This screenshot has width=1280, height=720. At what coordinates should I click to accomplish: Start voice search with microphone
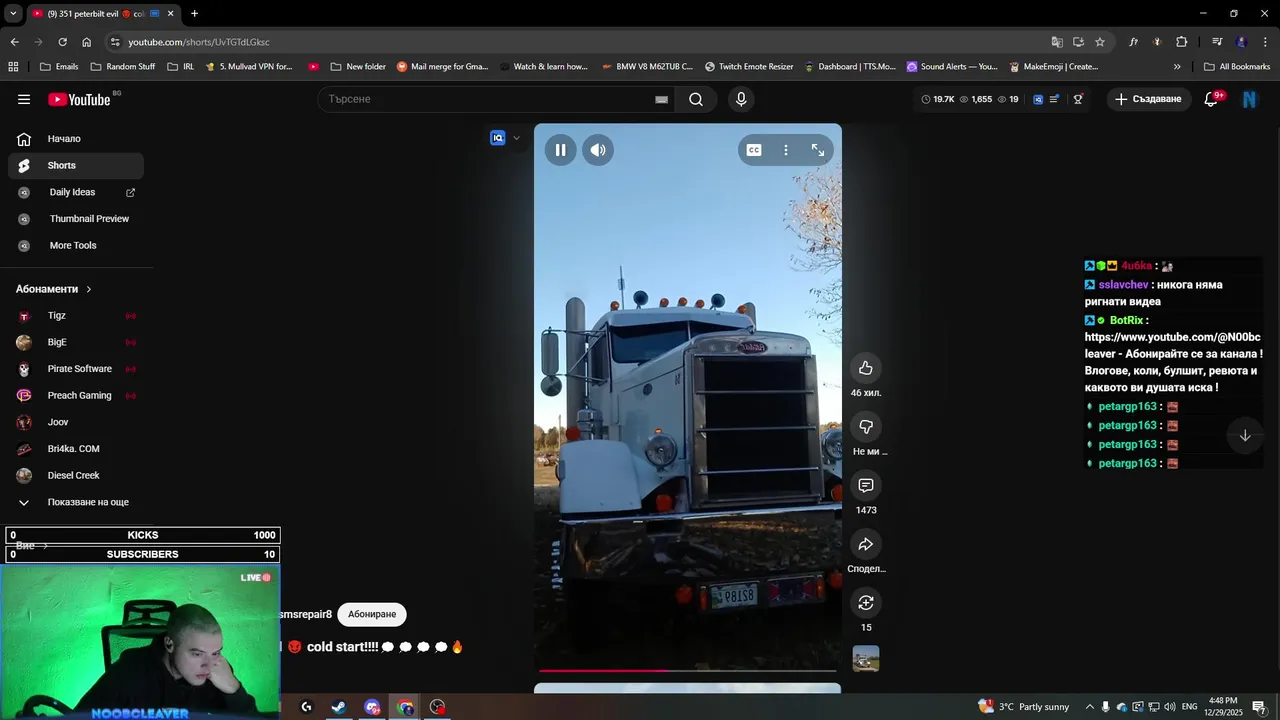(x=741, y=99)
